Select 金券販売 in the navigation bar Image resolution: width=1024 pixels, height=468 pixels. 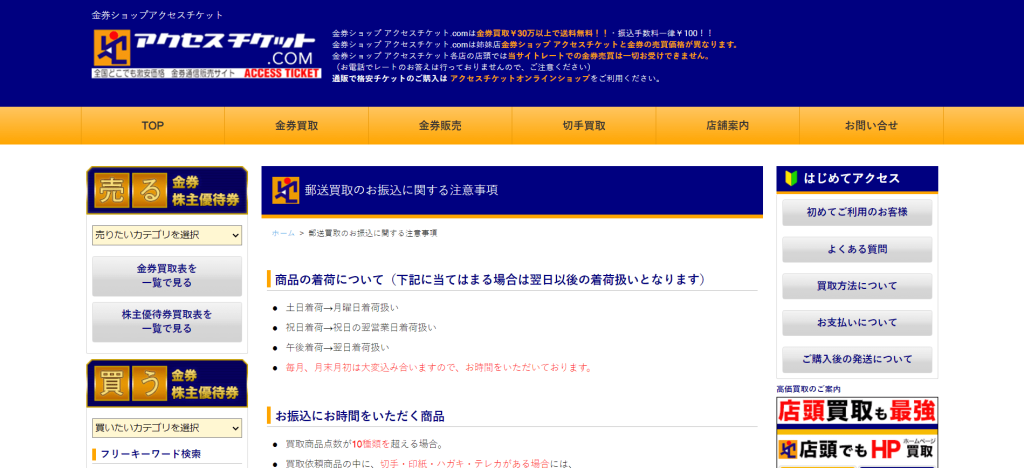click(x=440, y=126)
